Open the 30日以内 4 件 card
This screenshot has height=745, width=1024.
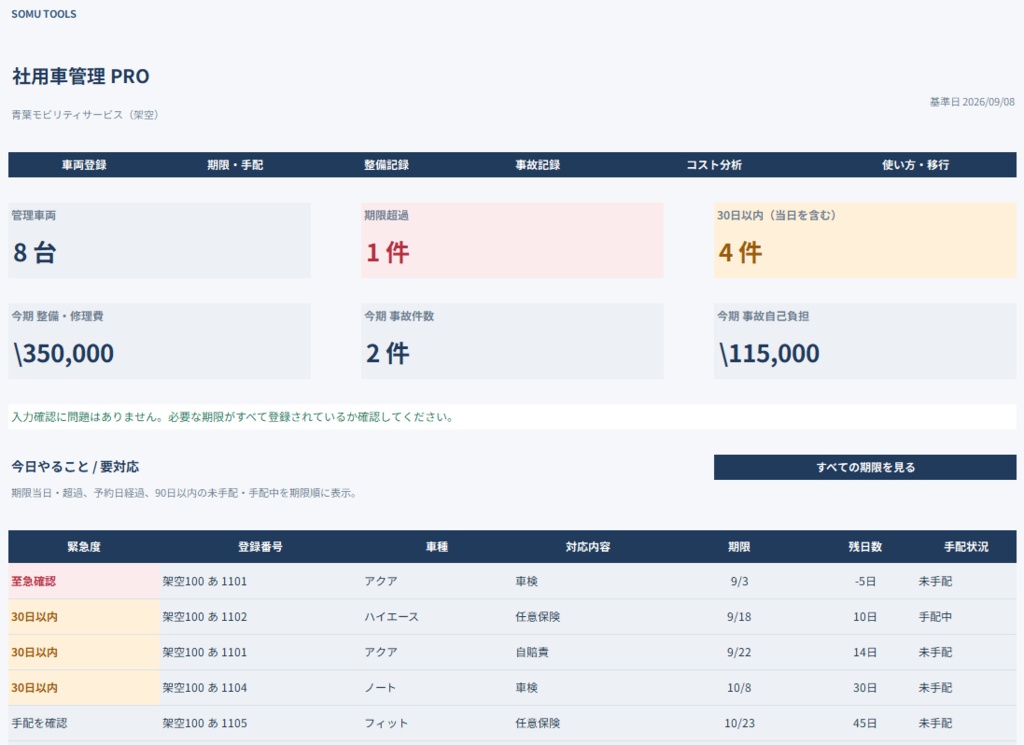pos(865,240)
